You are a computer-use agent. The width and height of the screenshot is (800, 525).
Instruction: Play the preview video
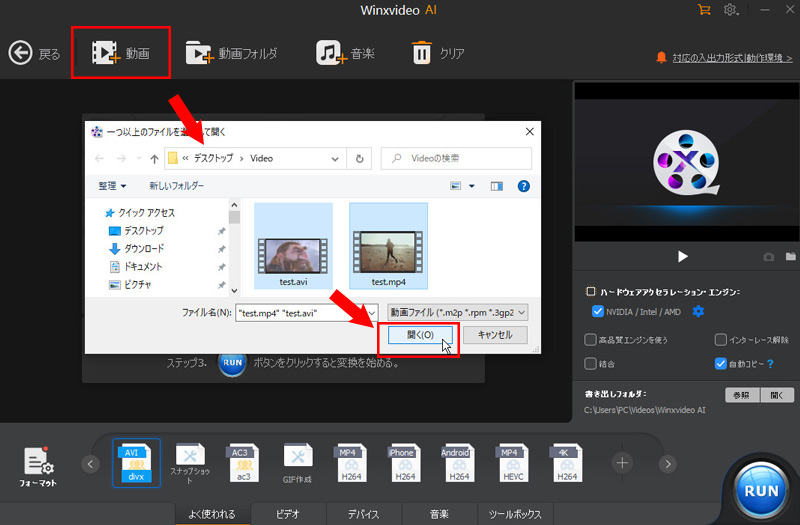click(x=683, y=256)
